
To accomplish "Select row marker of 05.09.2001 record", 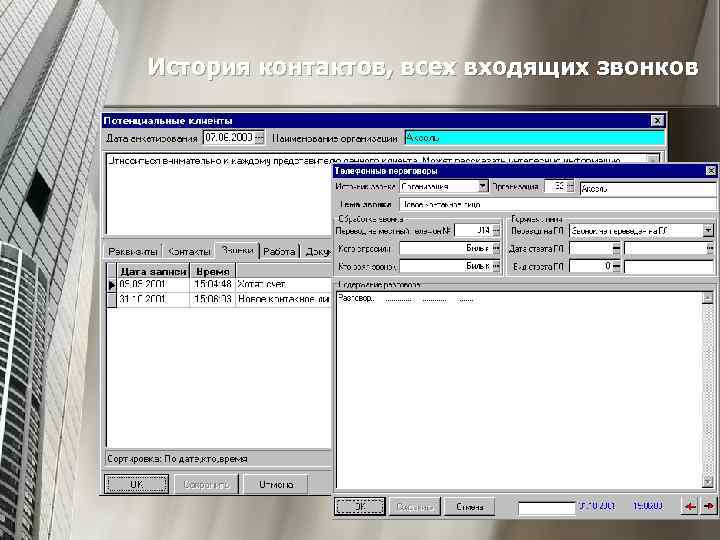I will 112,285.
